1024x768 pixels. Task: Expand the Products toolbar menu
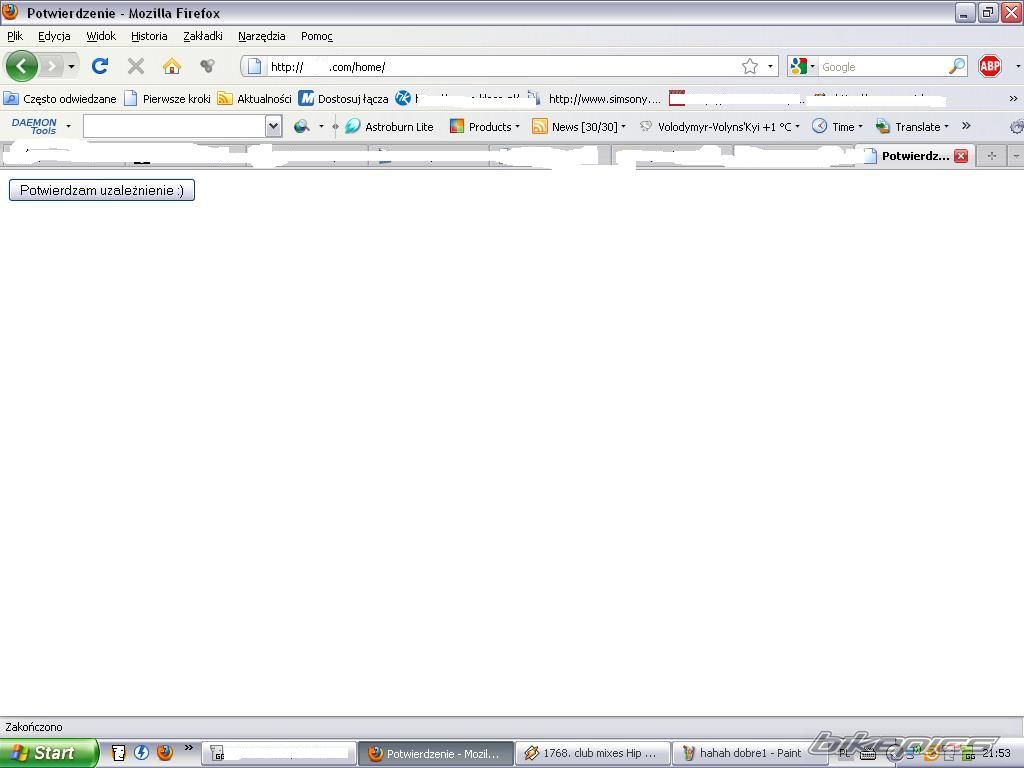[x=485, y=127]
